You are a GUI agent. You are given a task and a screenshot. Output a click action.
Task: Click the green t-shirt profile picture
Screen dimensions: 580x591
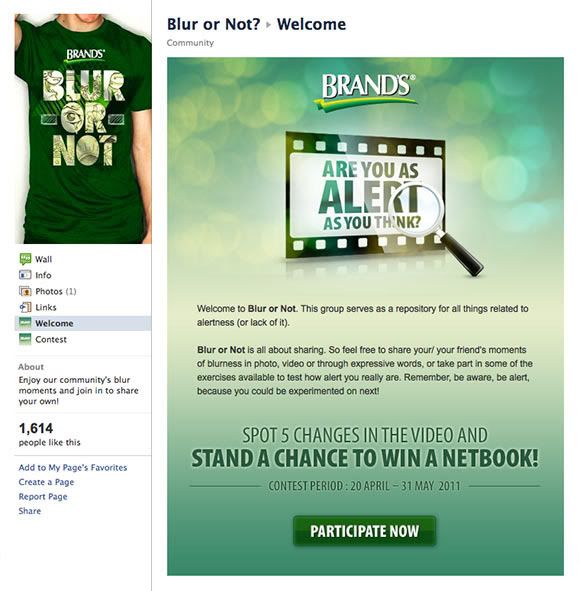click(83, 129)
